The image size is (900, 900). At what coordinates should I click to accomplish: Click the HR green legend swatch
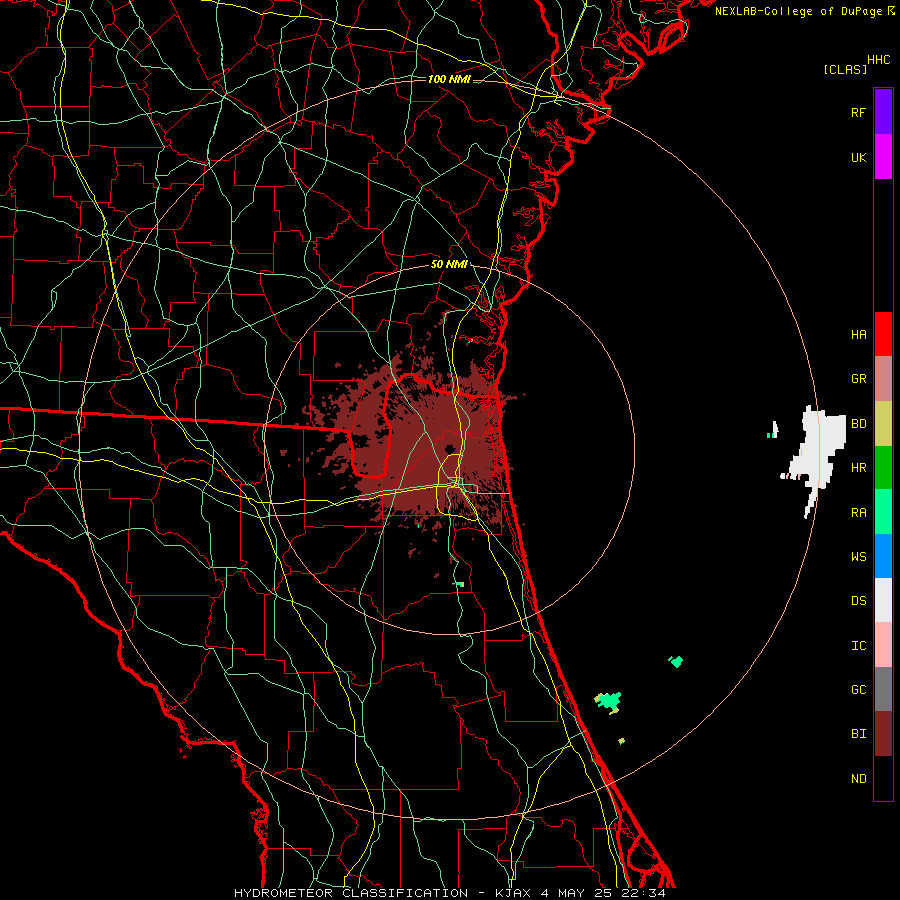click(x=883, y=468)
